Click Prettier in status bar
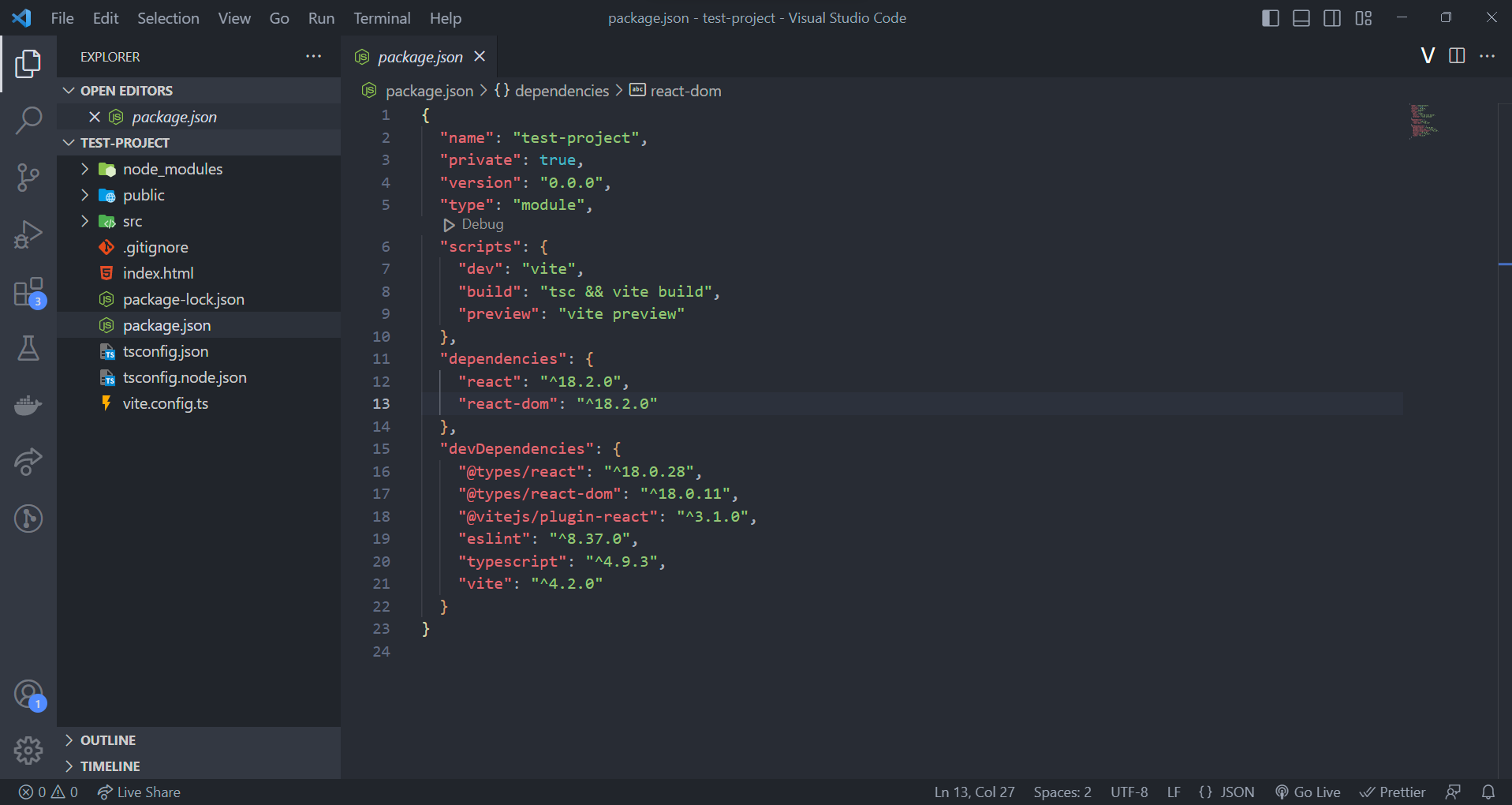Image resolution: width=1512 pixels, height=805 pixels. (1393, 792)
